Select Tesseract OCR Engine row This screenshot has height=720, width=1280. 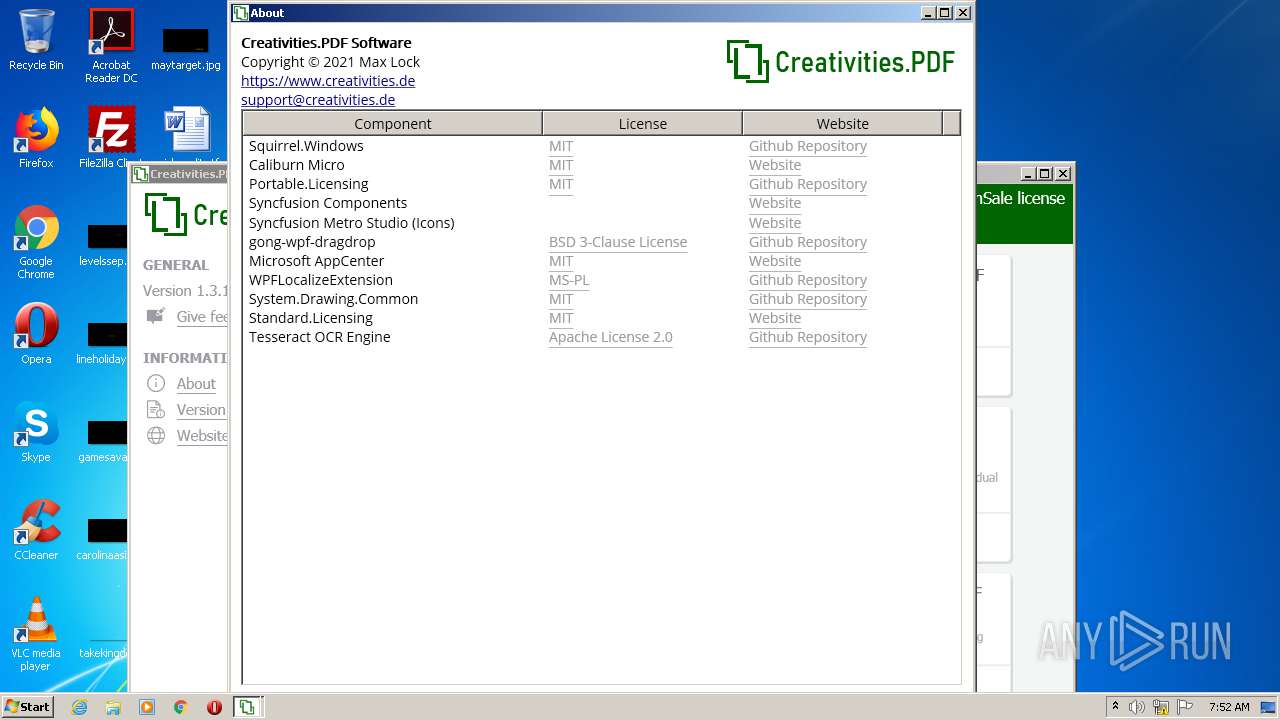pyautogui.click(x=601, y=337)
